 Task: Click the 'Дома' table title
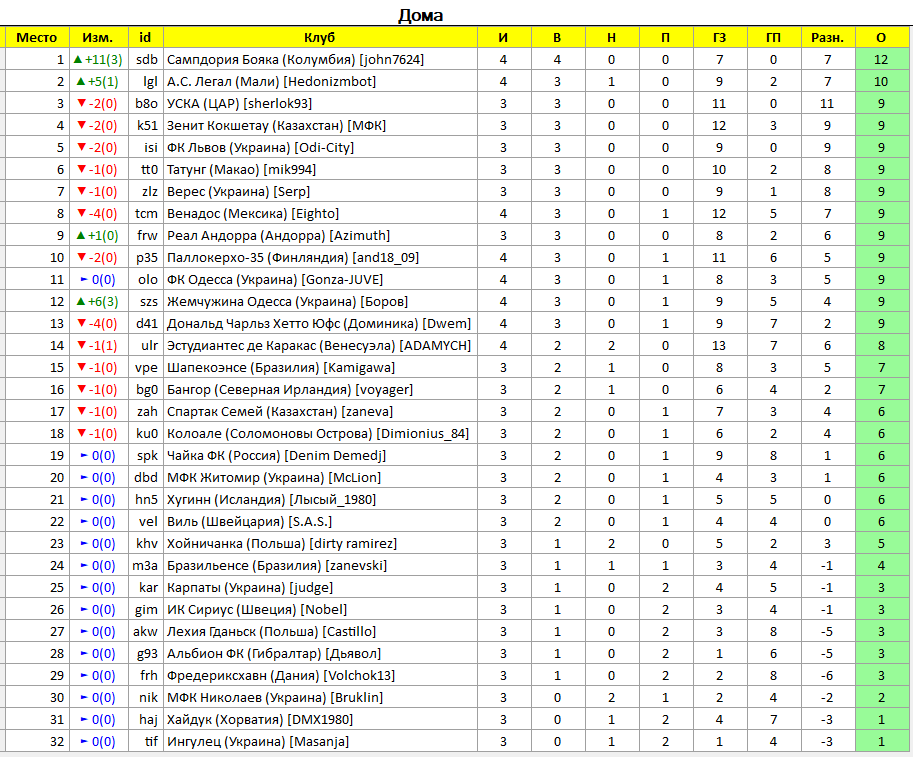tap(420, 15)
